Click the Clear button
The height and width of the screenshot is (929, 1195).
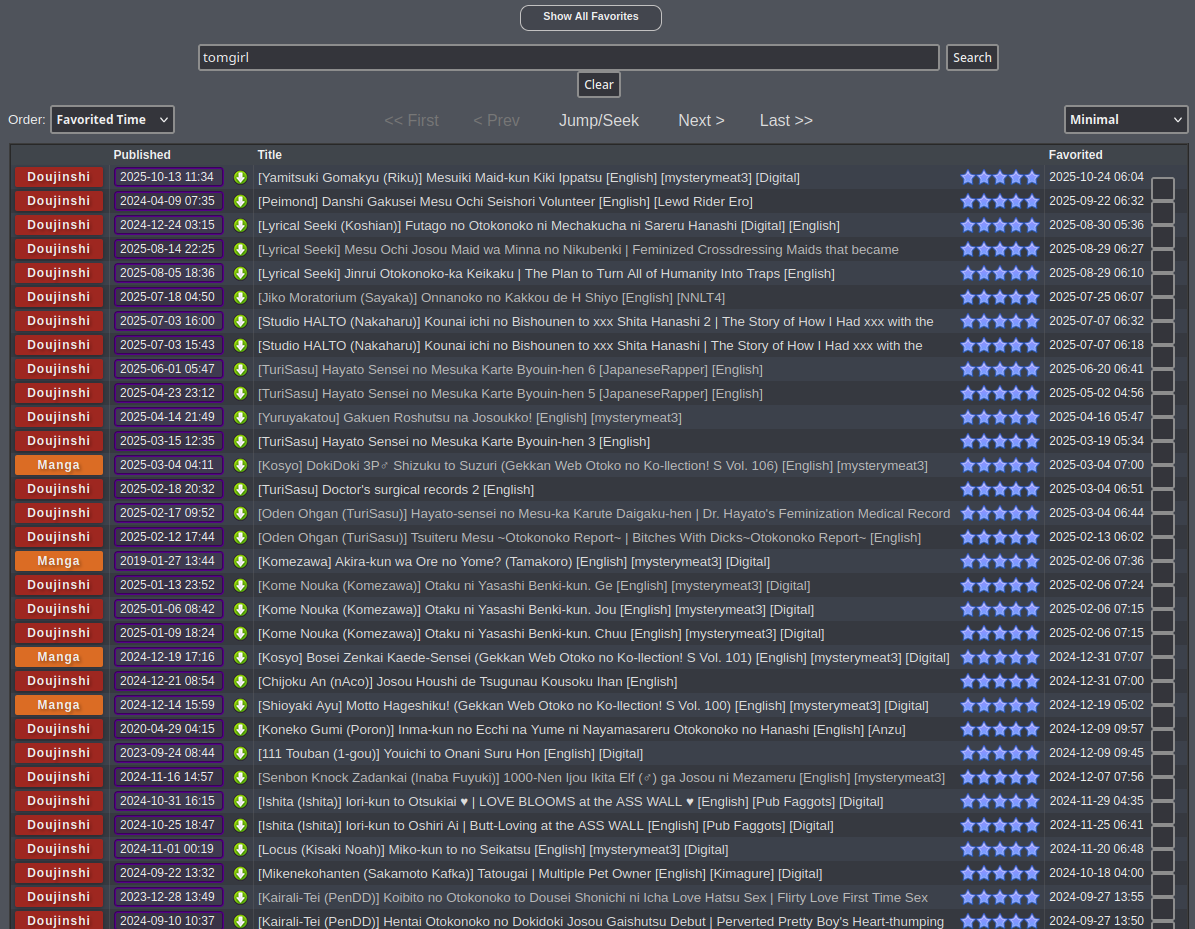tap(598, 85)
